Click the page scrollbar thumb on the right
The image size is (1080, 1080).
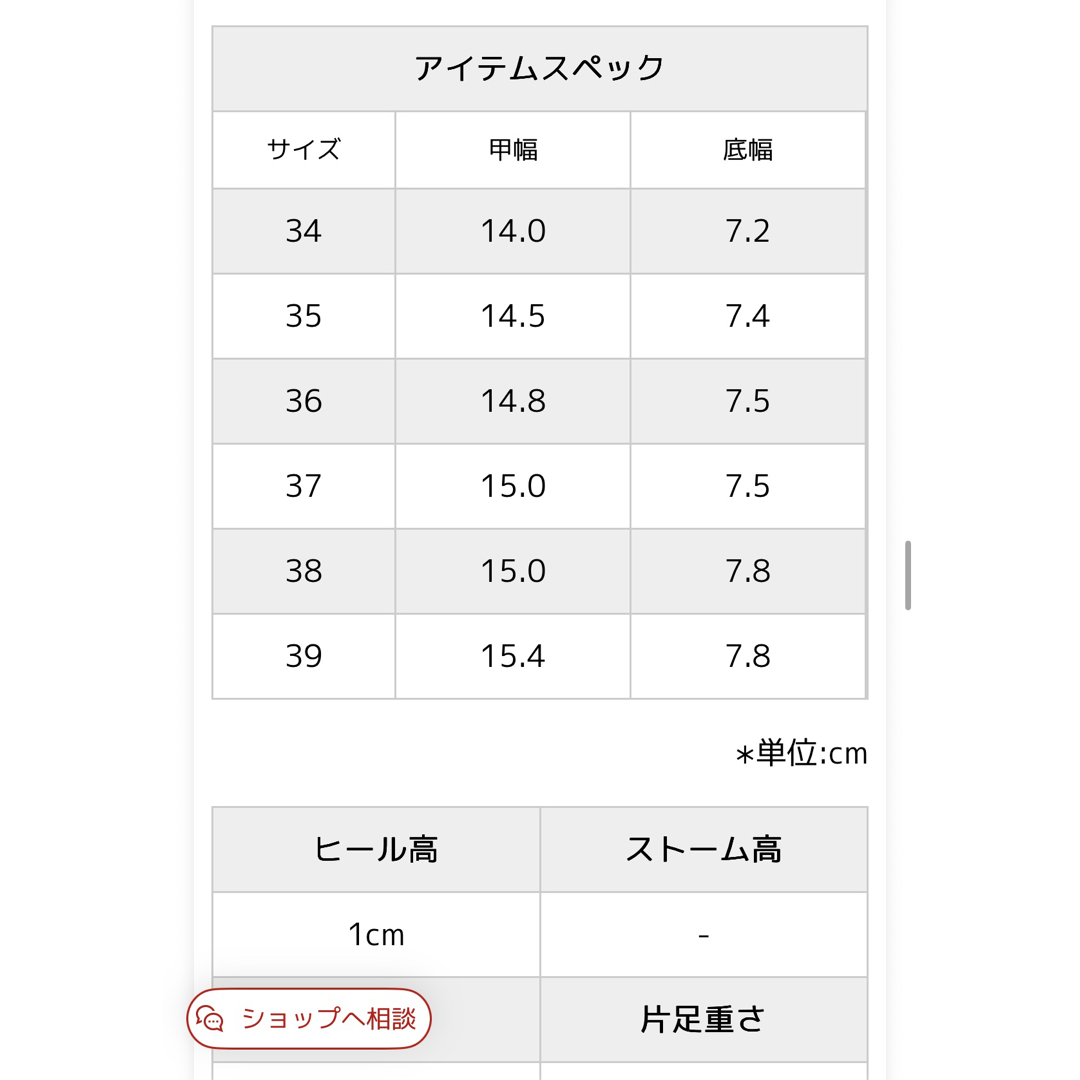pos(908,575)
